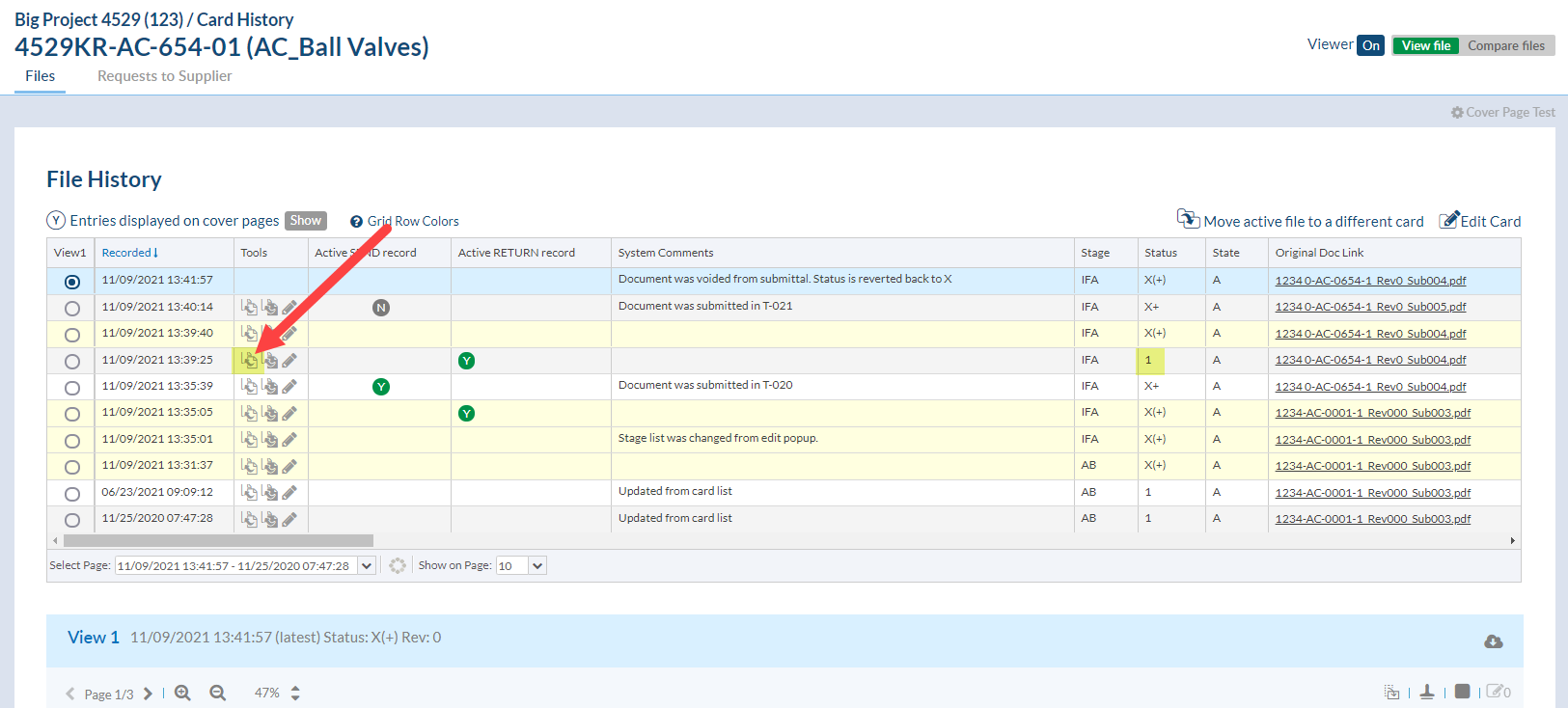This screenshot has width=1568, height=708.
Task: Click middle tool icon in 11/25/2020 row
Action: click(x=270, y=519)
